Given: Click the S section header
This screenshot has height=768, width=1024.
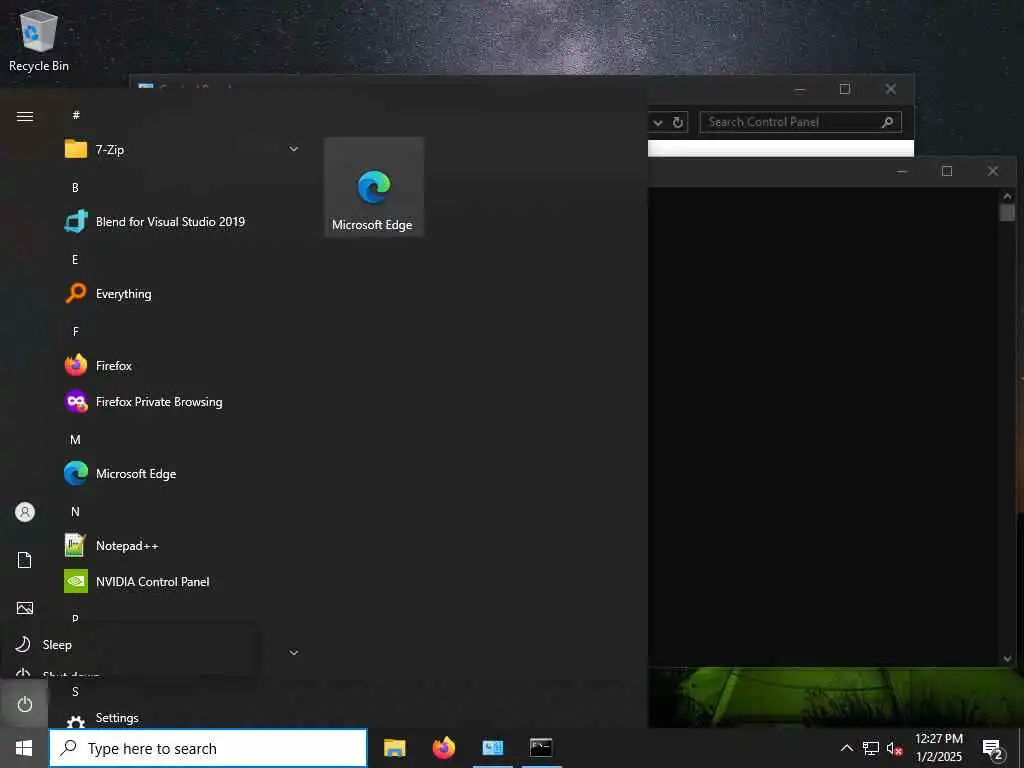Looking at the screenshot, I should 75,692.
